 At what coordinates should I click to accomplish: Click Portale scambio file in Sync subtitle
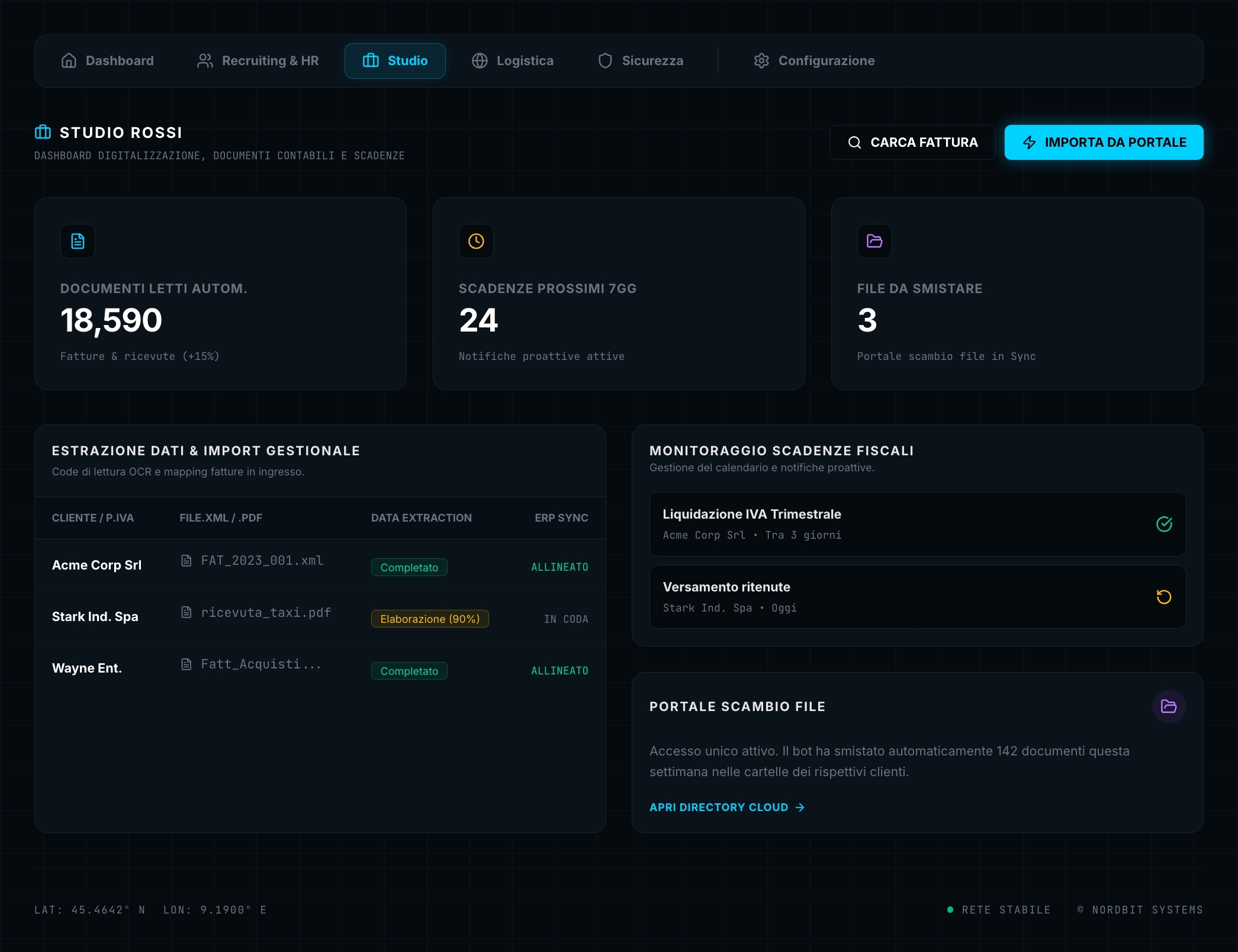(946, 356)
